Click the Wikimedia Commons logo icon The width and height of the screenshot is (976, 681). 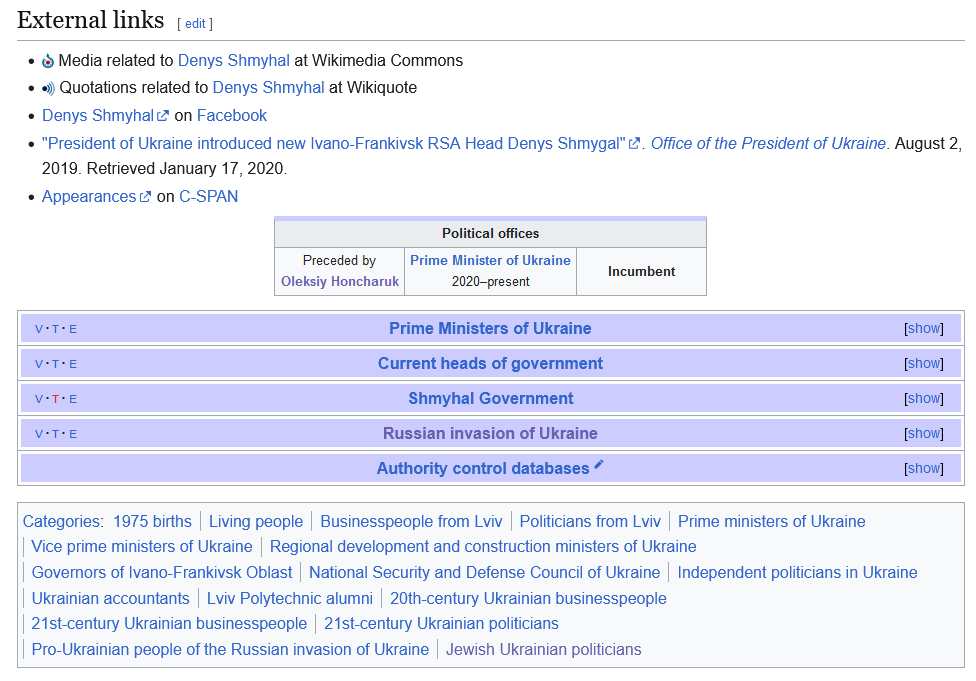pyautogui.click(x=48, y=61)
